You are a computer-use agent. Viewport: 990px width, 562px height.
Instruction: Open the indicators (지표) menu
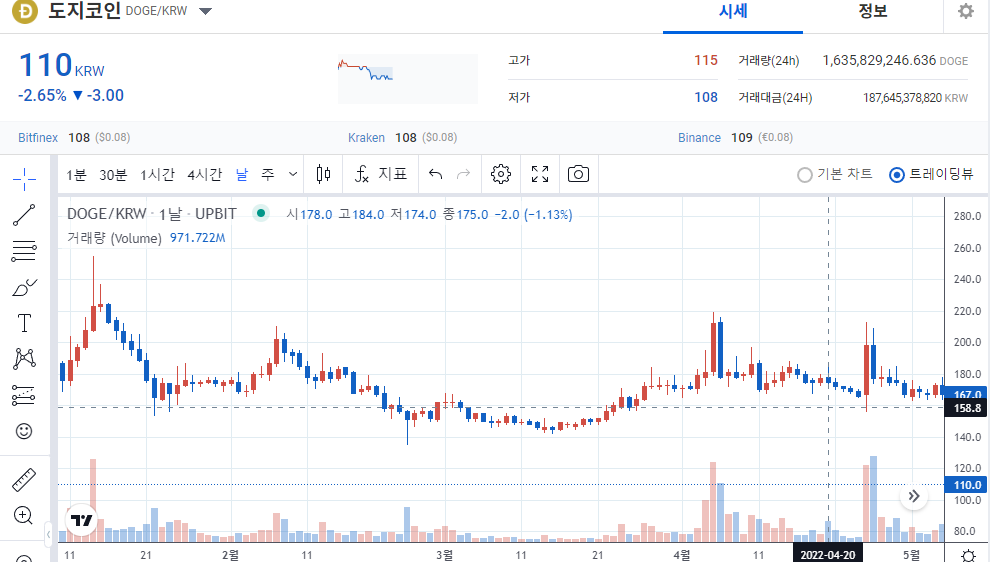tap(381, 174)
